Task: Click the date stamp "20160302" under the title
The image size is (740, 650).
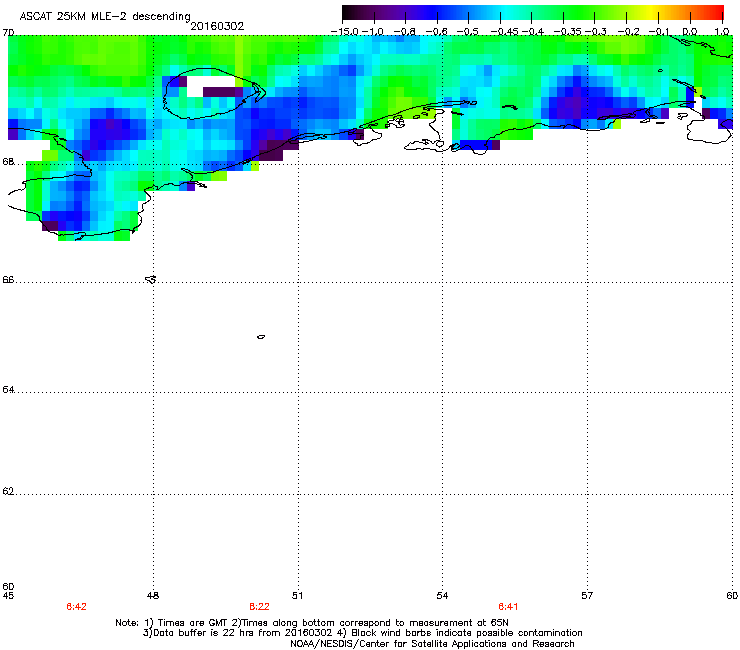Action: point(217,26)
